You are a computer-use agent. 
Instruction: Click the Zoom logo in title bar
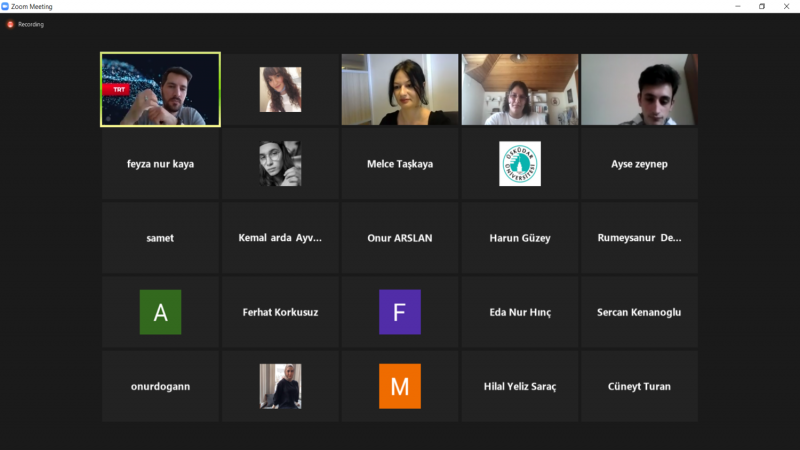tap(6, 6)
